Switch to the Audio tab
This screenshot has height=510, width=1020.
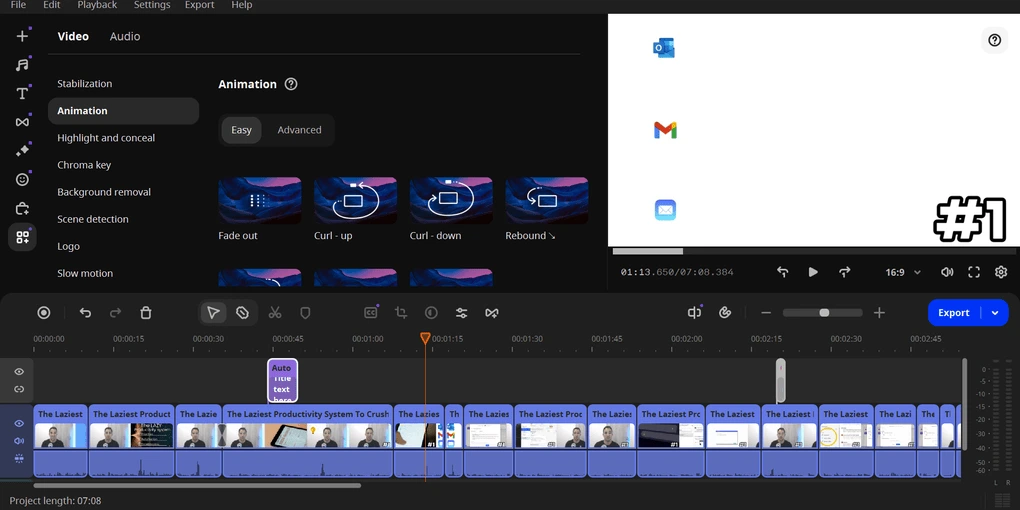point(124,36)
